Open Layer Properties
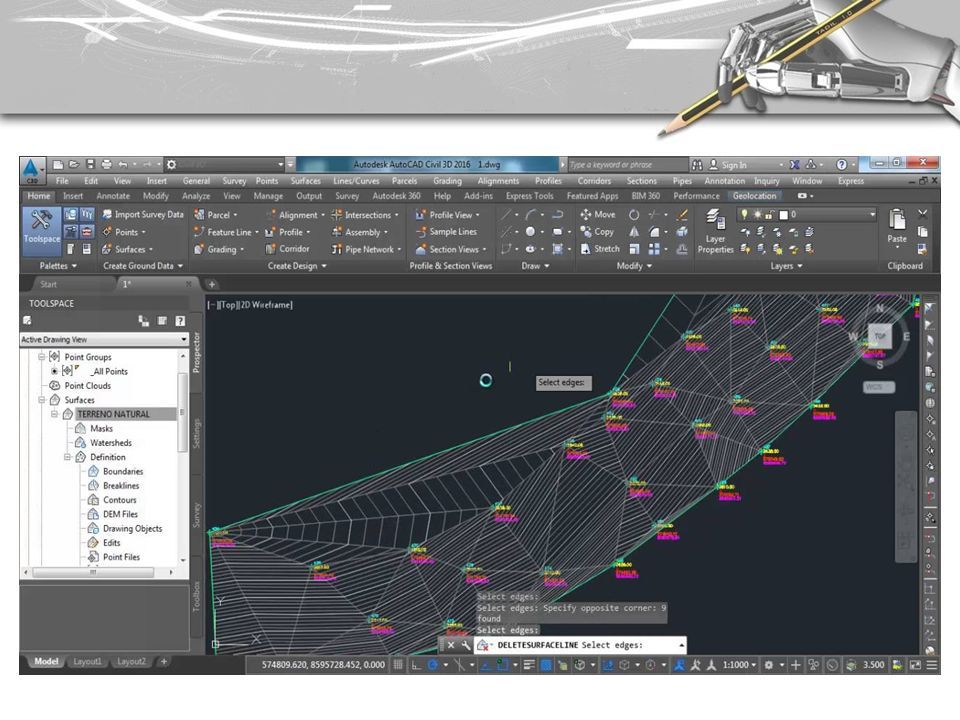The width and height of the screenshot is (960, 720). [715, 231]
